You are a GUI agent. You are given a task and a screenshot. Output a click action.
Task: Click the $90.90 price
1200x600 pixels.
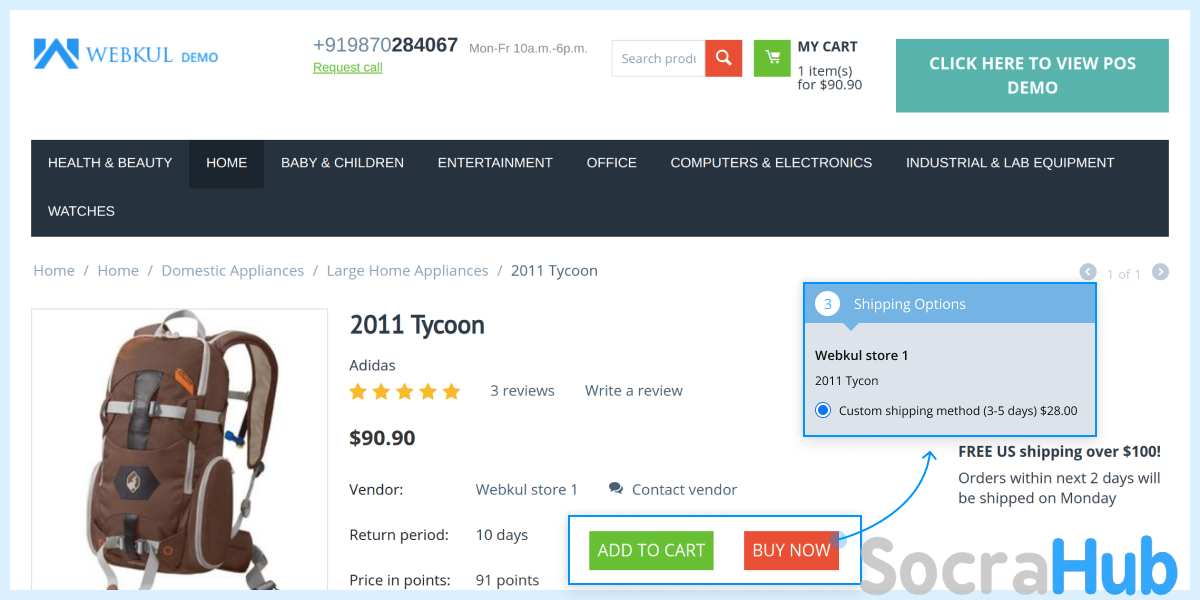click(x=382, y=438)
